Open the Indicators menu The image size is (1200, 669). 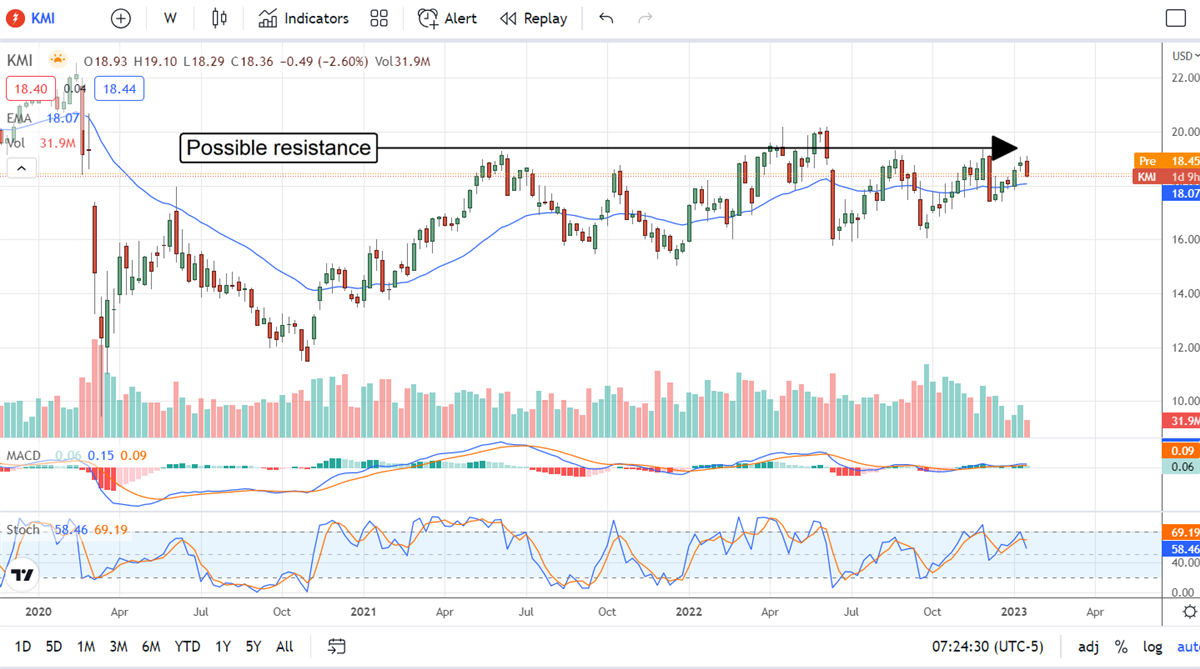(x=304, y=18)
